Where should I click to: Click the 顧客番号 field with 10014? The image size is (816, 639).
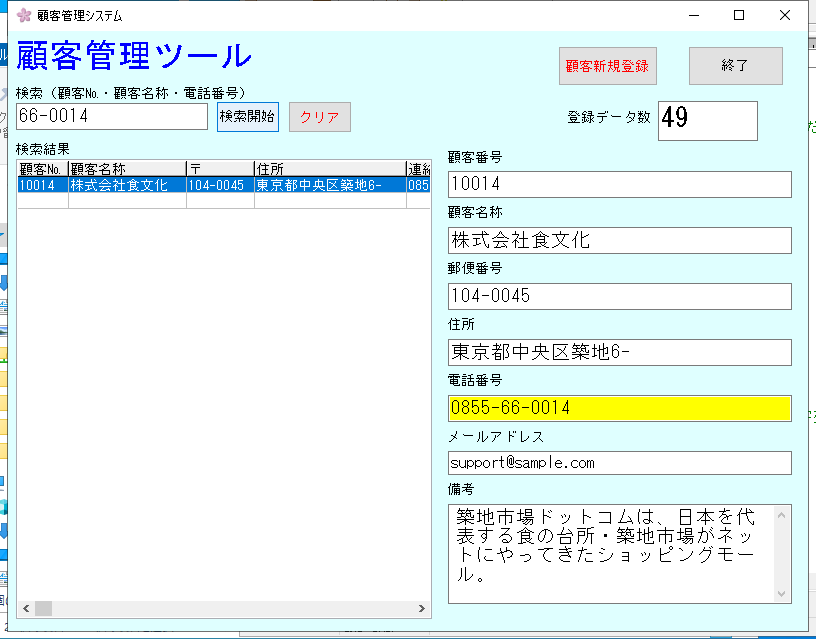619,184
